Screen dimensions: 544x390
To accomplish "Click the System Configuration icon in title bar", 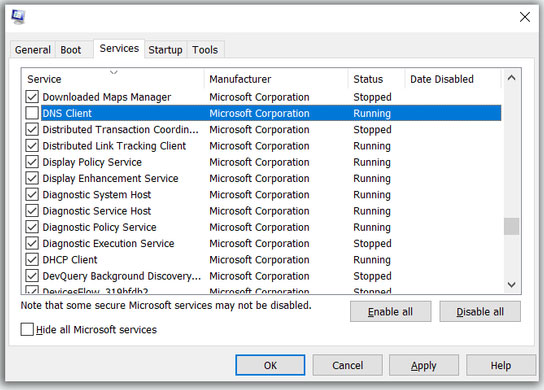I will click(x=18, y=17).
